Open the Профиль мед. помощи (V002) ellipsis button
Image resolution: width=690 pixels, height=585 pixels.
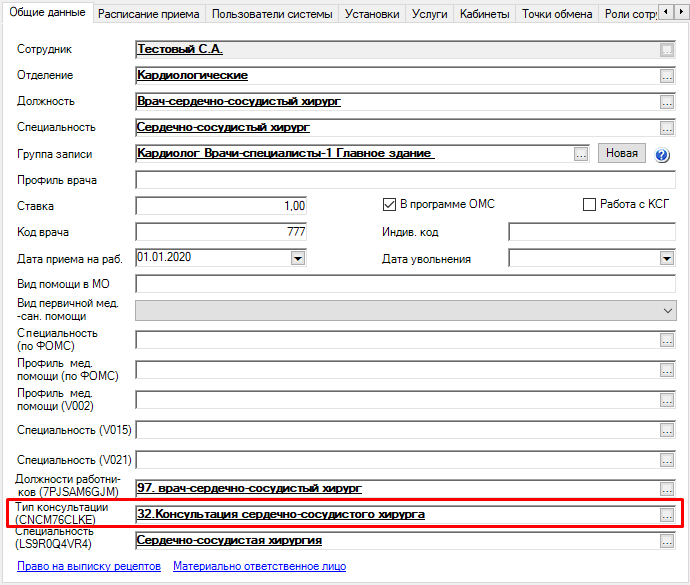click(x=667, y=400)
